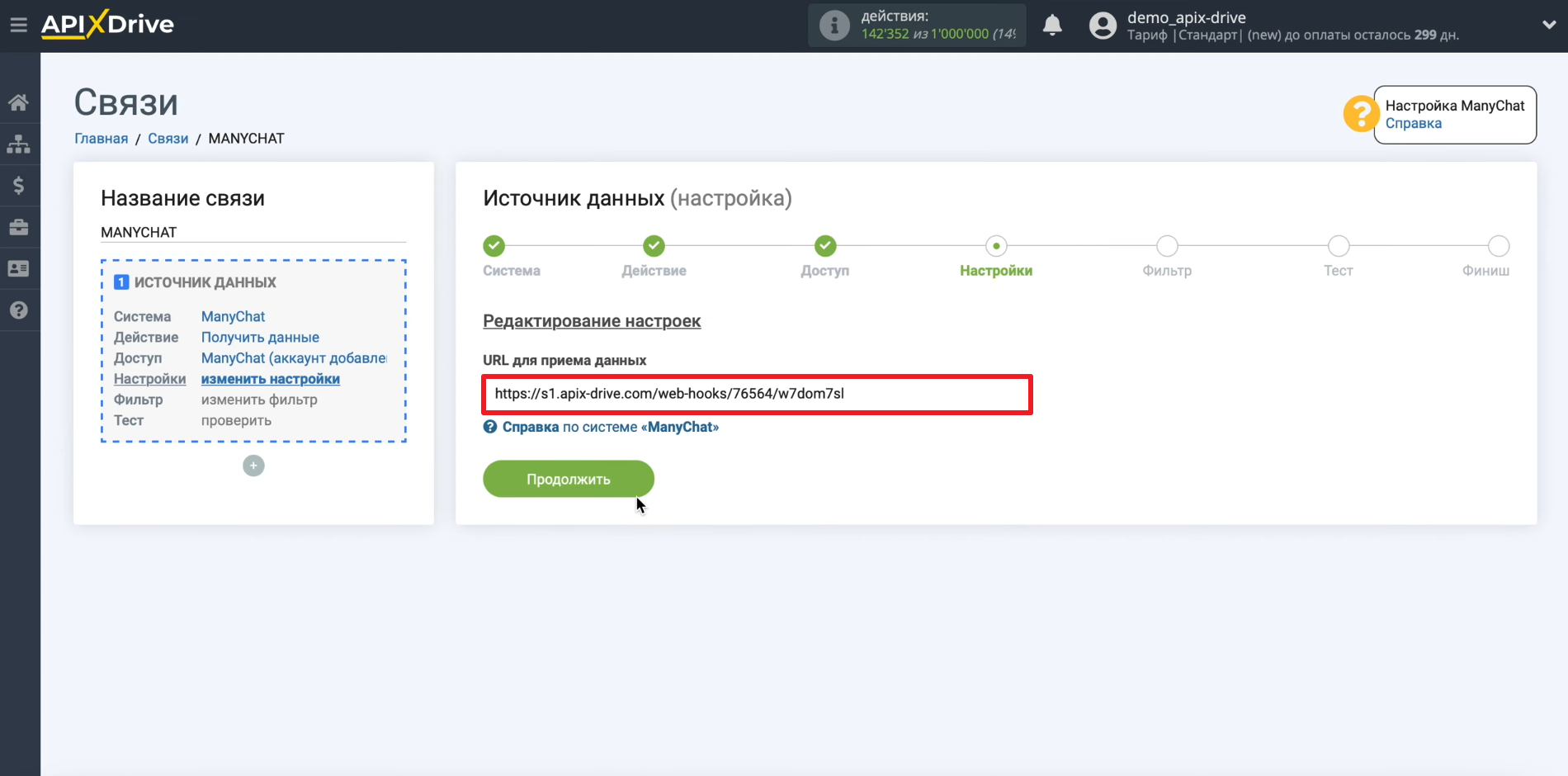Open the notifications bell
This screenshot has height=776, width=1568.
[x=1052, y=26]
